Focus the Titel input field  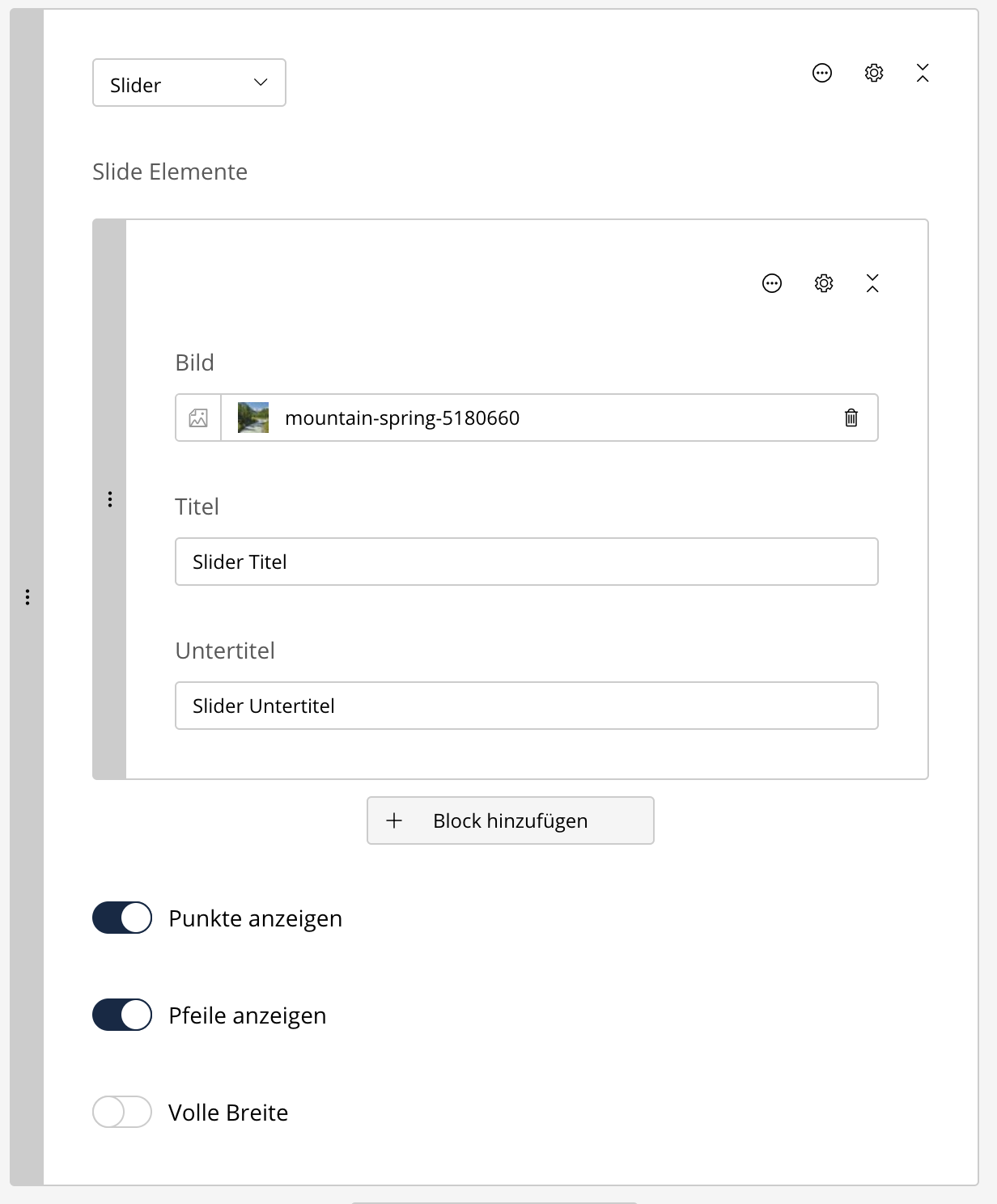point(526,562)
